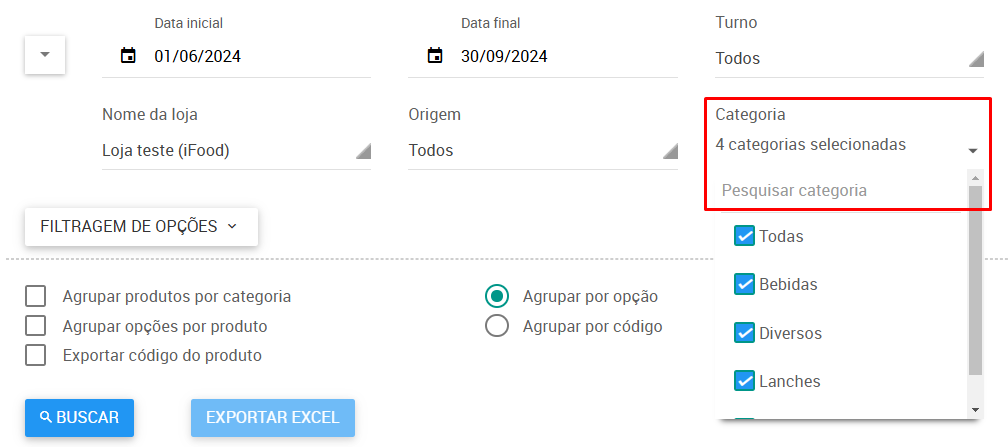The width and height of the screenshot is (1008, 447).
Task: Click the category list scrollbar down arrow
Action: click(975, 410)
